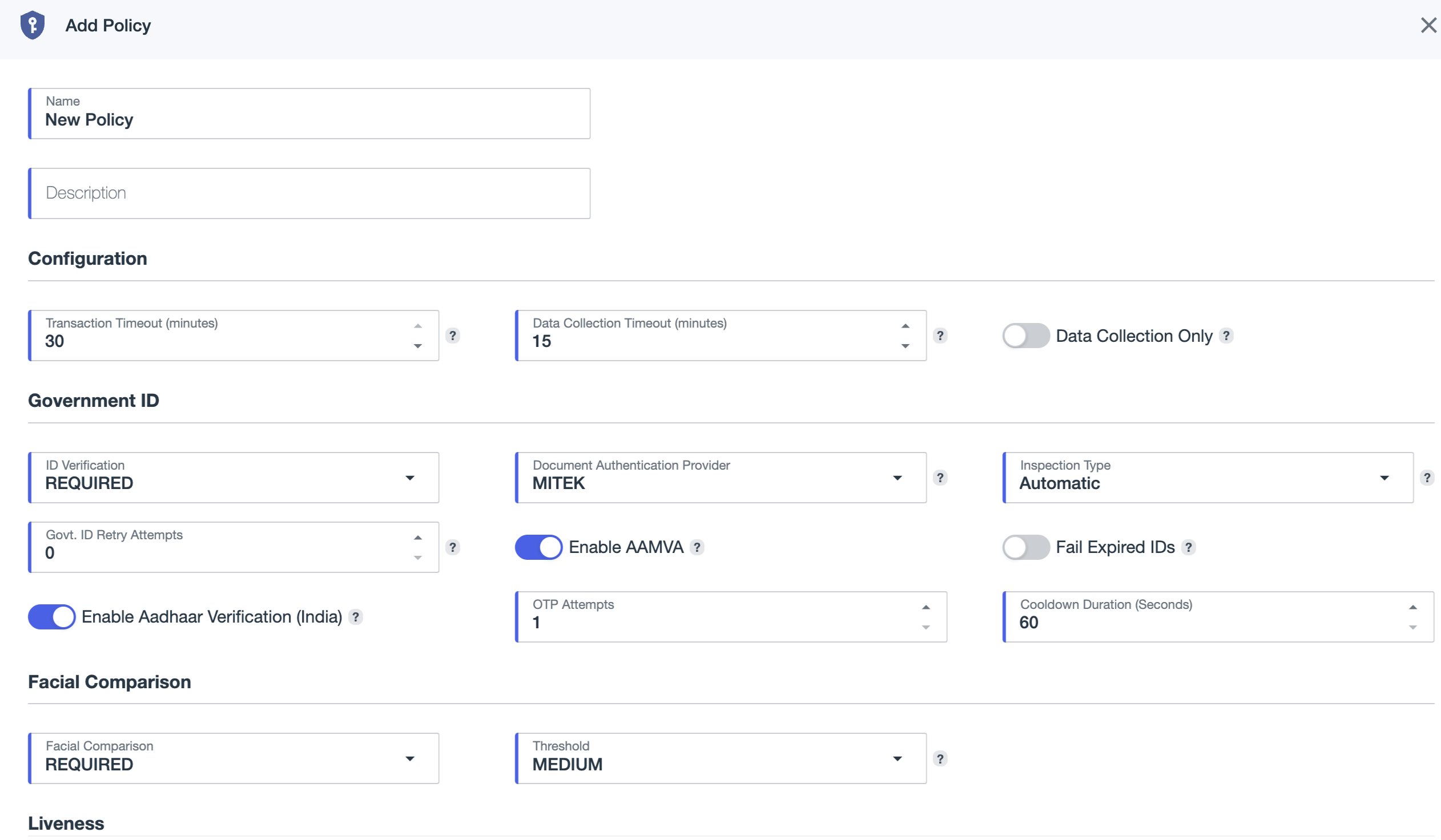The height and width of the screenshot is (840, 1441).
Task: Click help icon for Document Authentication Provider
Action: pos(940,478)
